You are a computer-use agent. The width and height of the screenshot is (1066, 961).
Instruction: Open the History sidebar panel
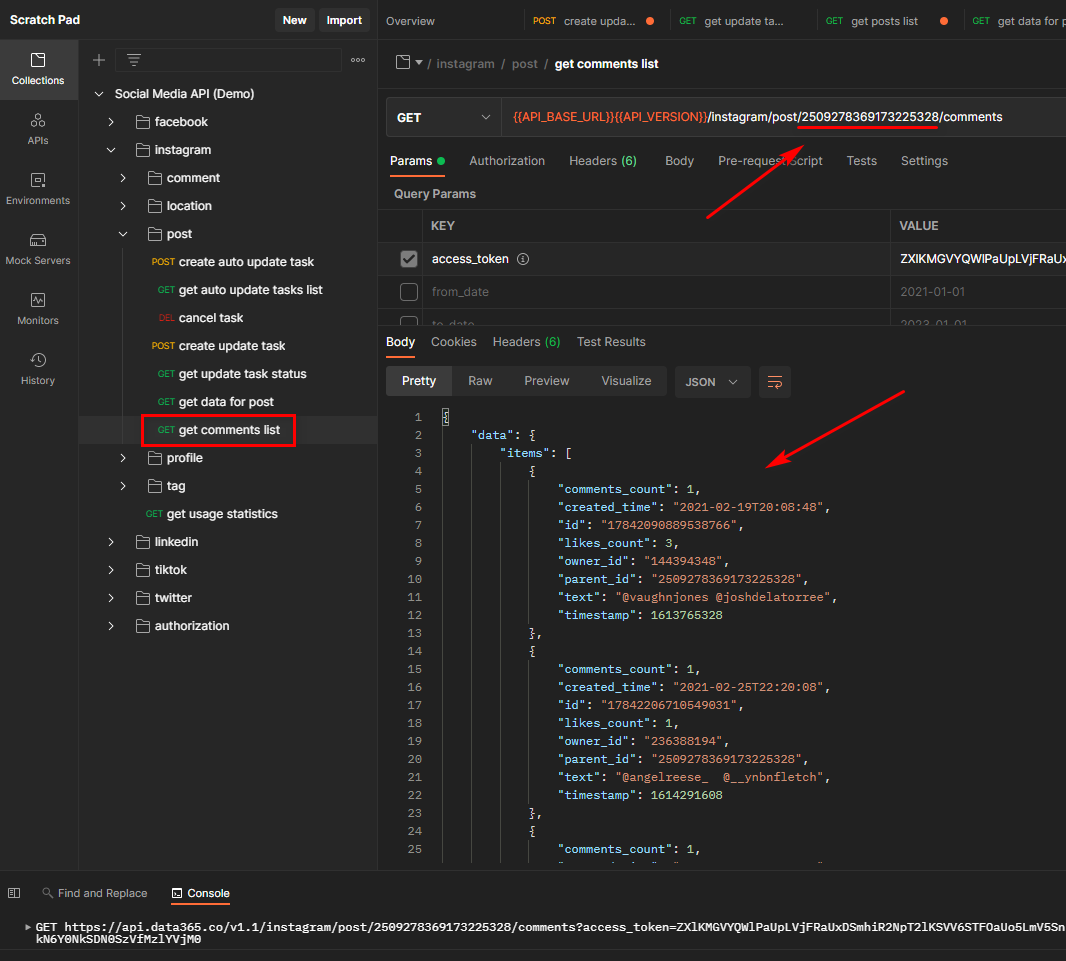[x=38, y=368]
